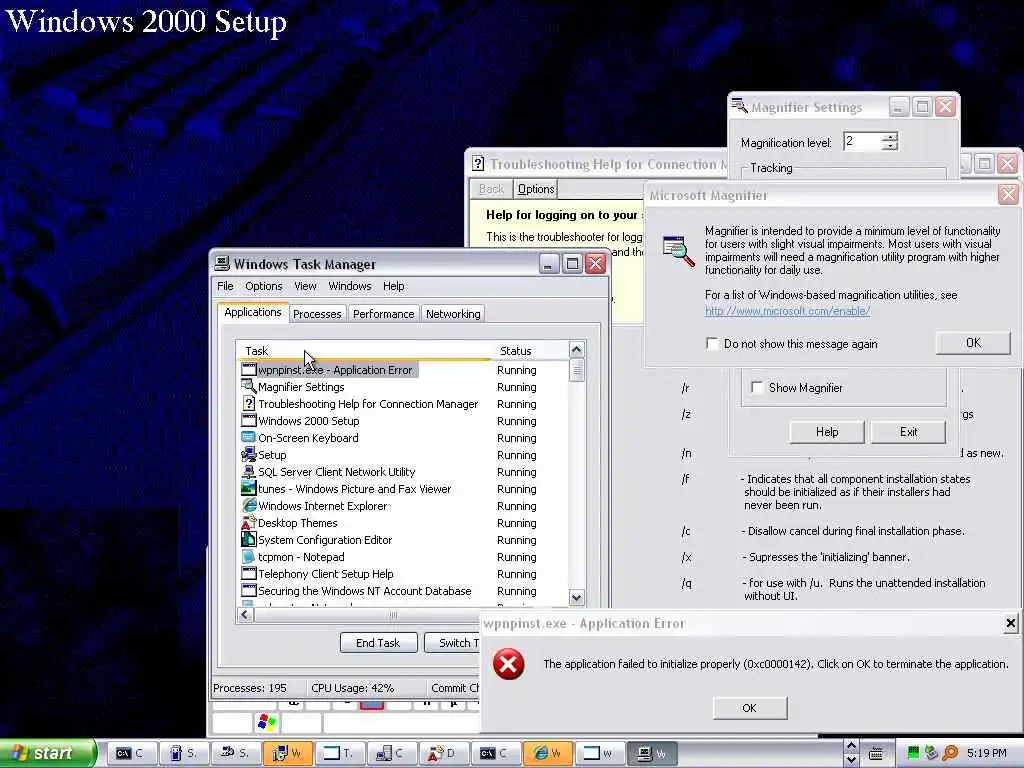Click Help button in Magnifier Settings
Image resolution: width=1024 pixels, height=768 pixels.
coord(827,432)
